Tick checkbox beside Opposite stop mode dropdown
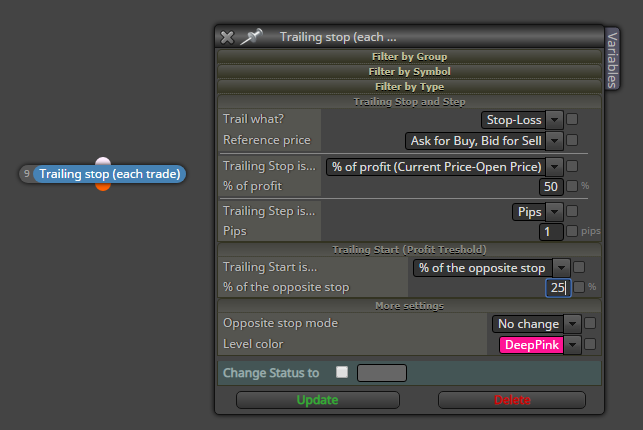643x430 pixels. tap(590, 323)
